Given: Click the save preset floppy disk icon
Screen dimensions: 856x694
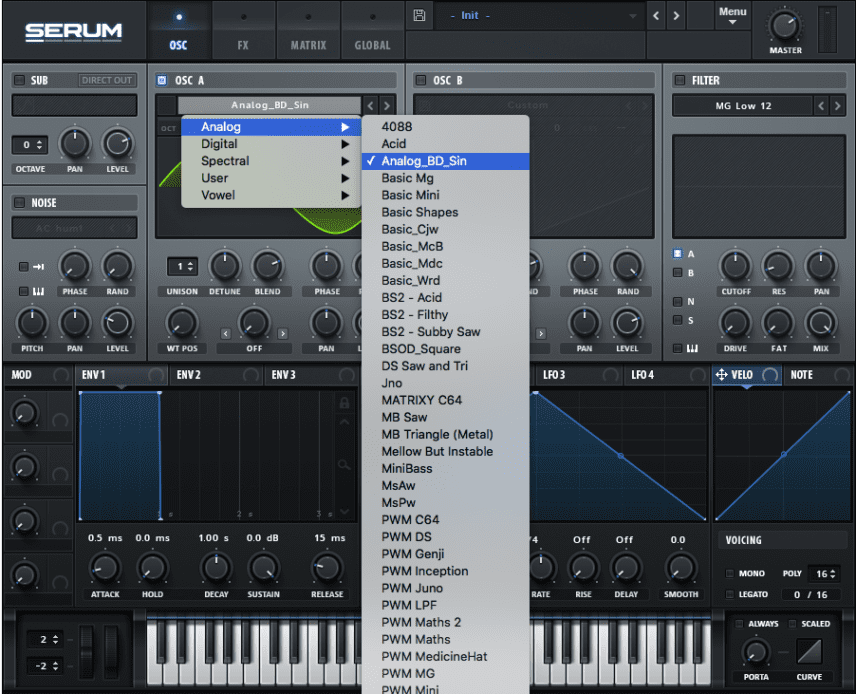Looking at the screenshot, I should click(419, 15).
